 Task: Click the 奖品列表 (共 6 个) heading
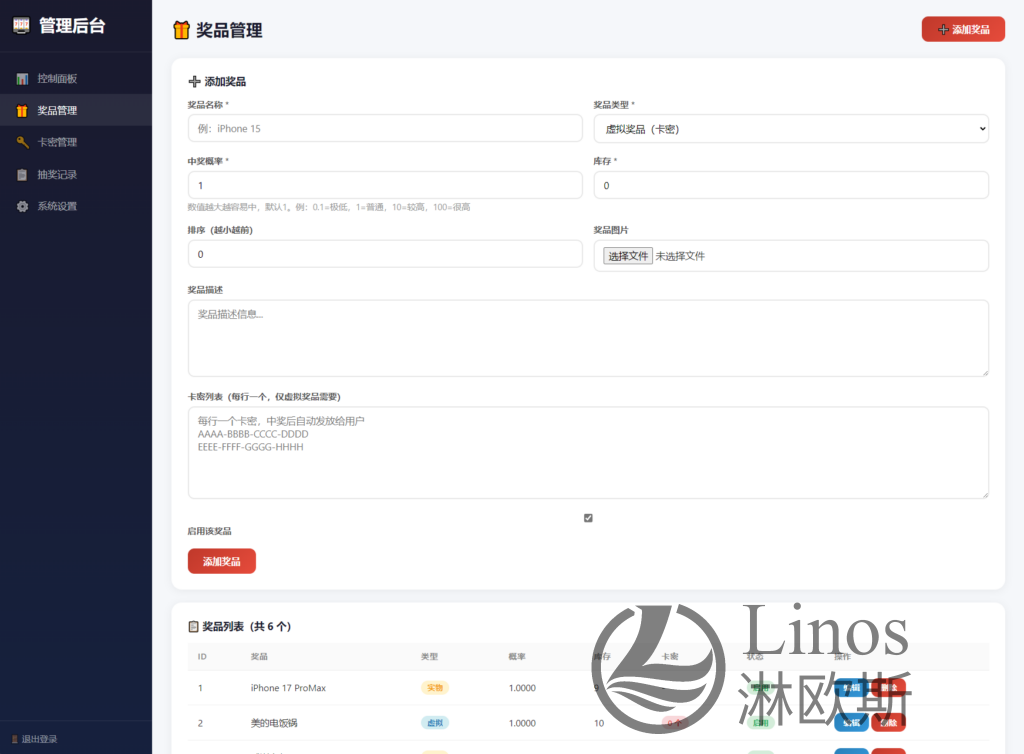246,627
